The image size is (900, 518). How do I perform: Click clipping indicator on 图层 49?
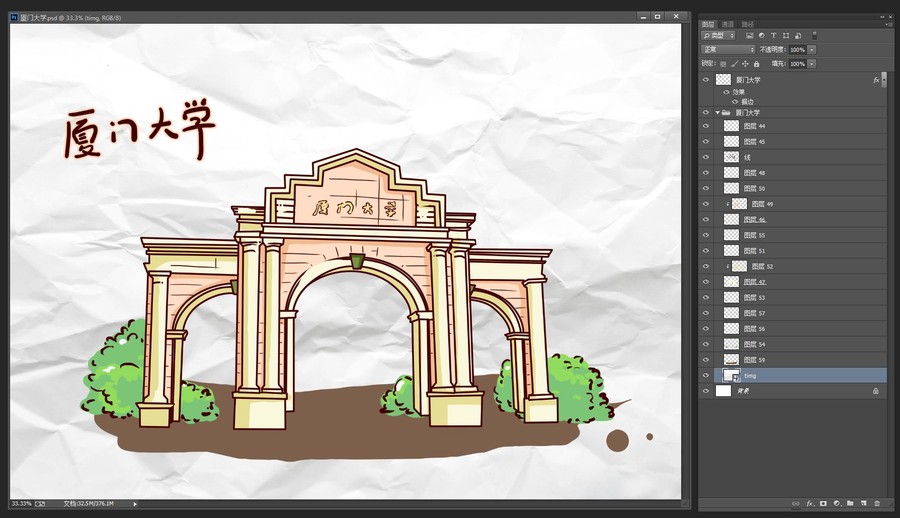click(727, 204)
